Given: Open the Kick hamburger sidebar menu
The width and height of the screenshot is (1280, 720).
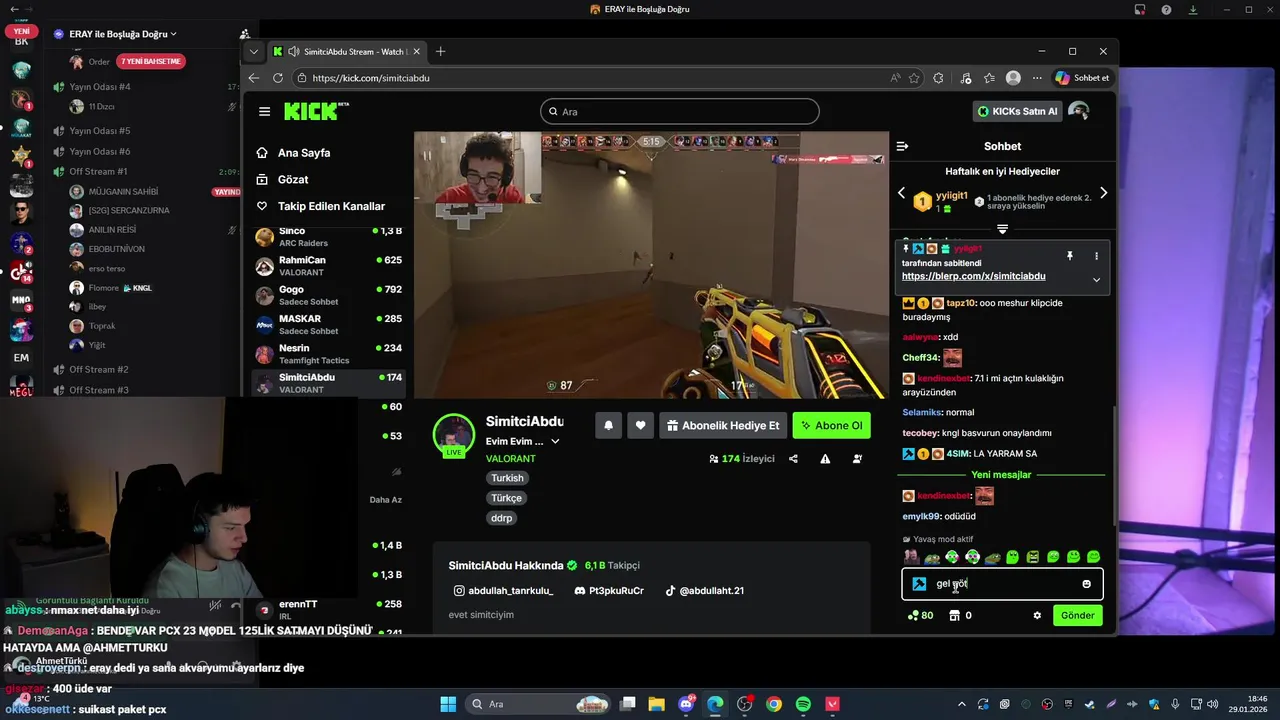Looking at the screenshot, I should click(x=264, y=112).
